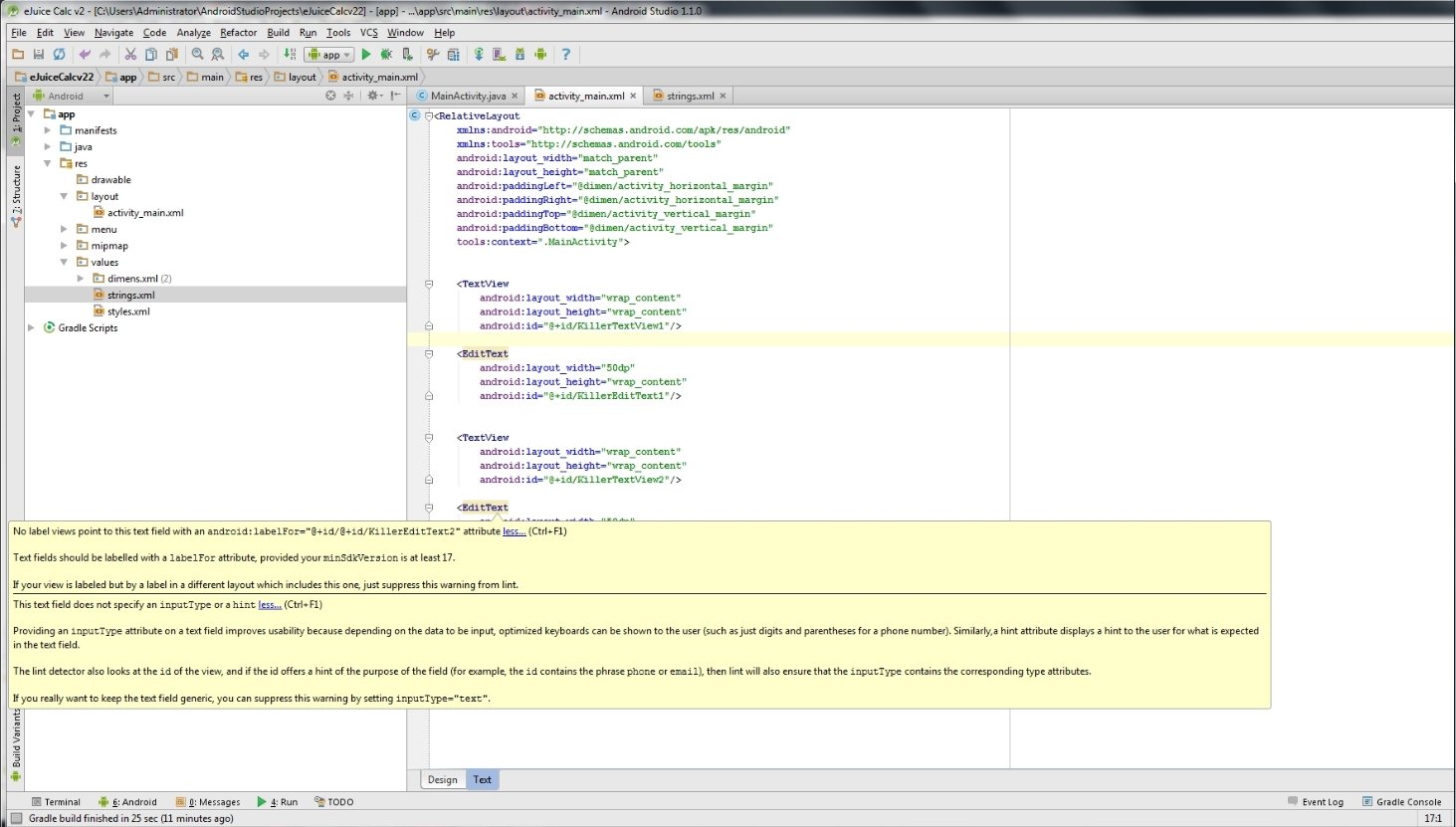Expand the Gradle Scripts node
1456x827 pixels.
(31, 327)
